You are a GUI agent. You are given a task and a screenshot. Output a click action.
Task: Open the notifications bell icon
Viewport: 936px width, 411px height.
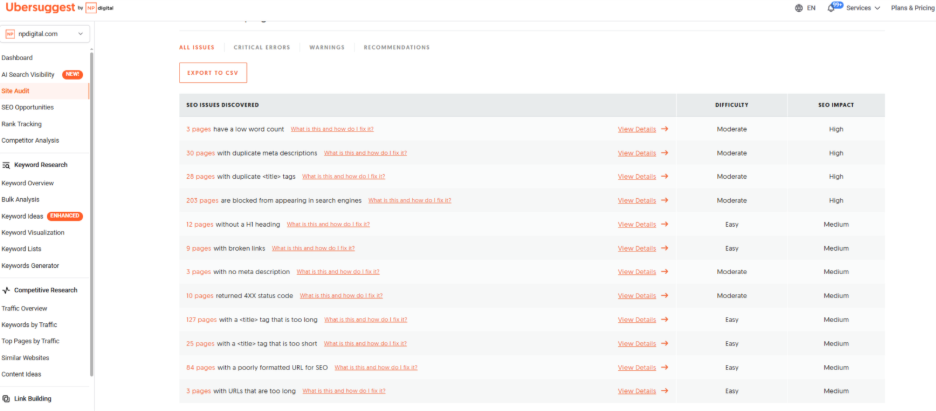pyautogui.click(x=831, y=8)
